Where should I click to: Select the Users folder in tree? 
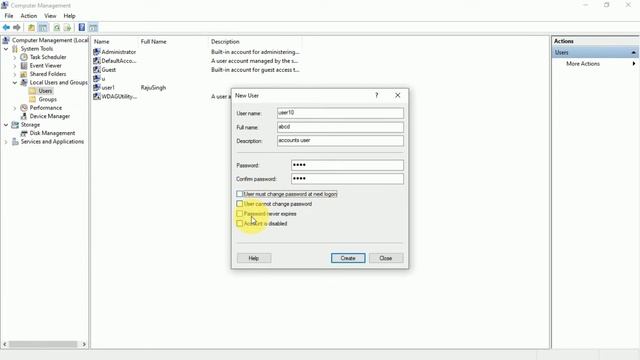tap(45, 91)
